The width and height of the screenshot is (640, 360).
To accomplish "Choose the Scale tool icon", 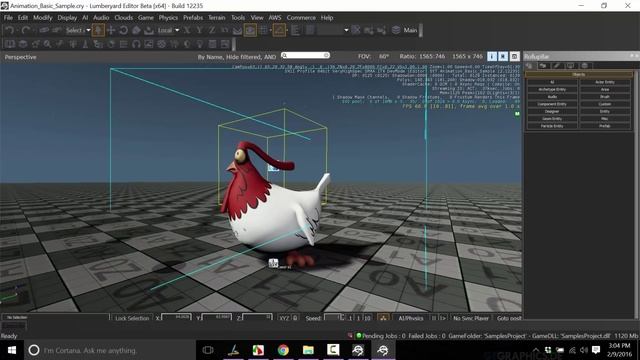I will coord(136,30).
